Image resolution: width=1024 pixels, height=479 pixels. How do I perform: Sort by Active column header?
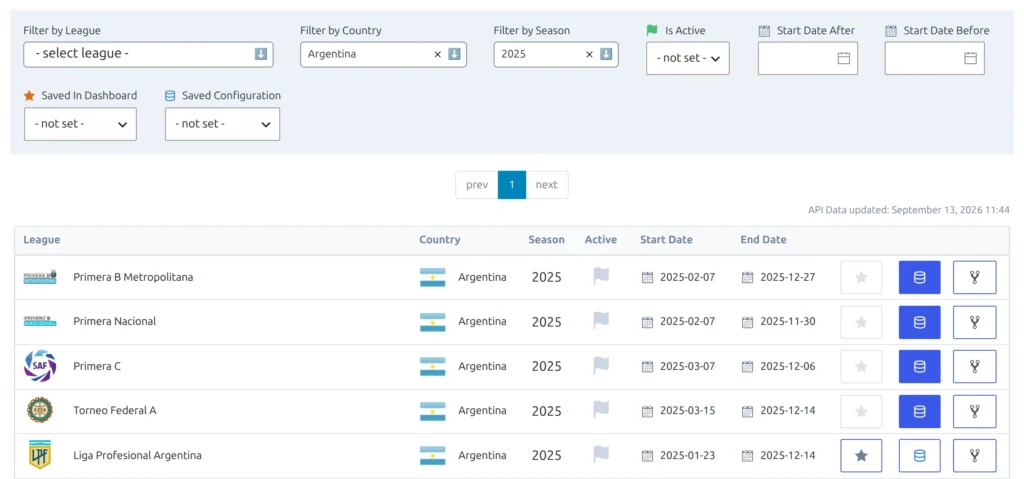tap(601, 240)
